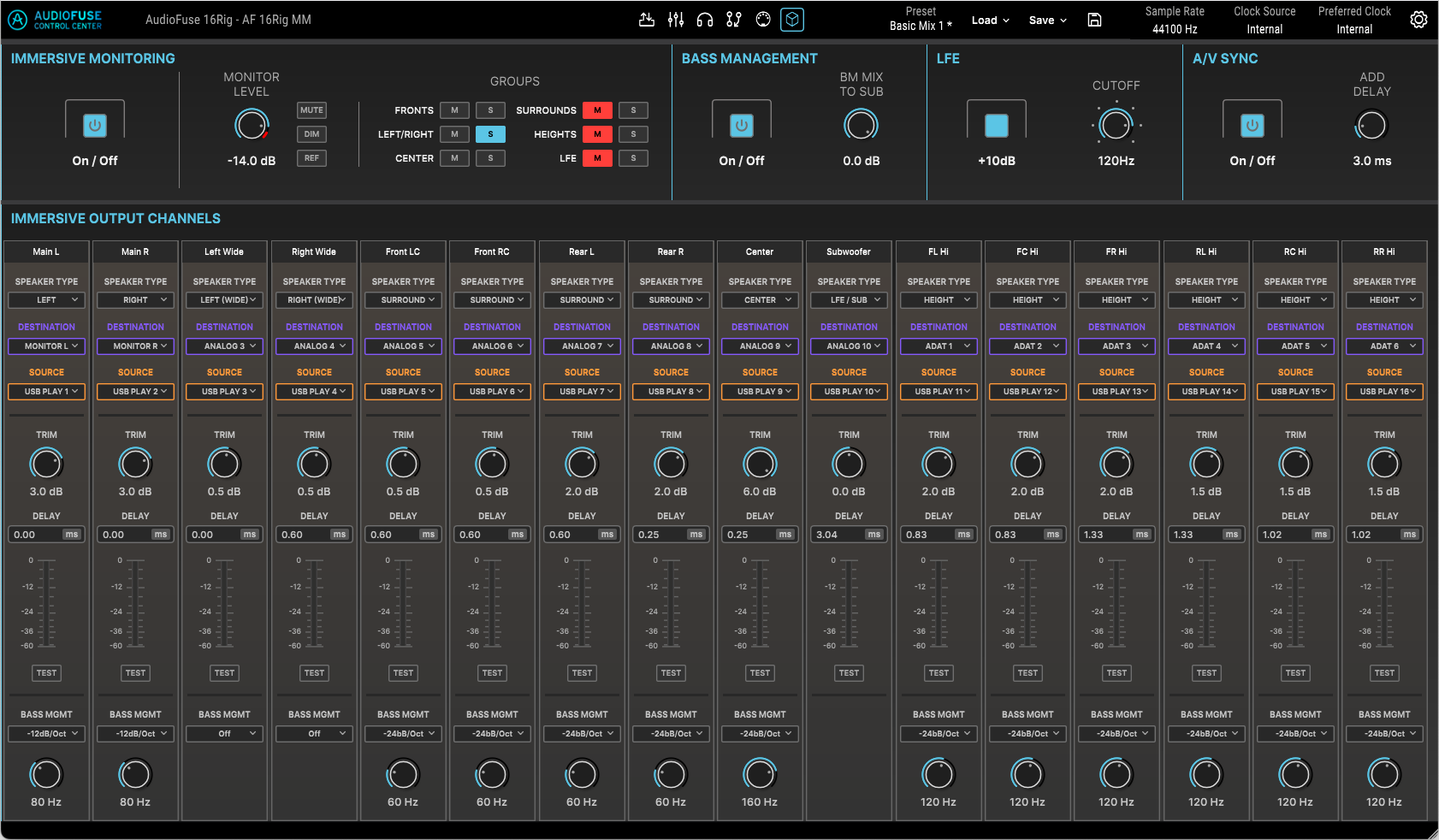
Task: Open the Load preset menu
Action: [991, 21]
